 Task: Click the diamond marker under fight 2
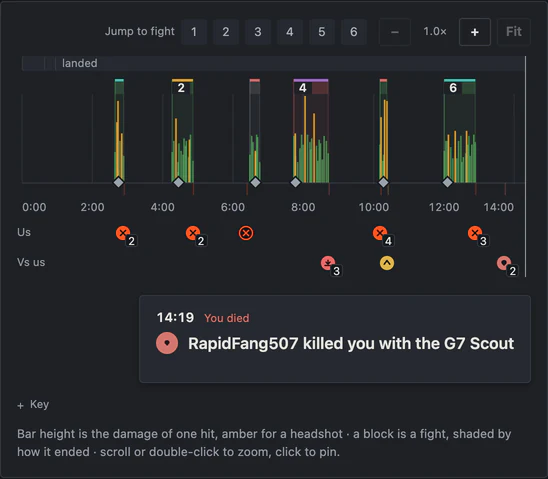pyautogui.click(x=179, y=182)
